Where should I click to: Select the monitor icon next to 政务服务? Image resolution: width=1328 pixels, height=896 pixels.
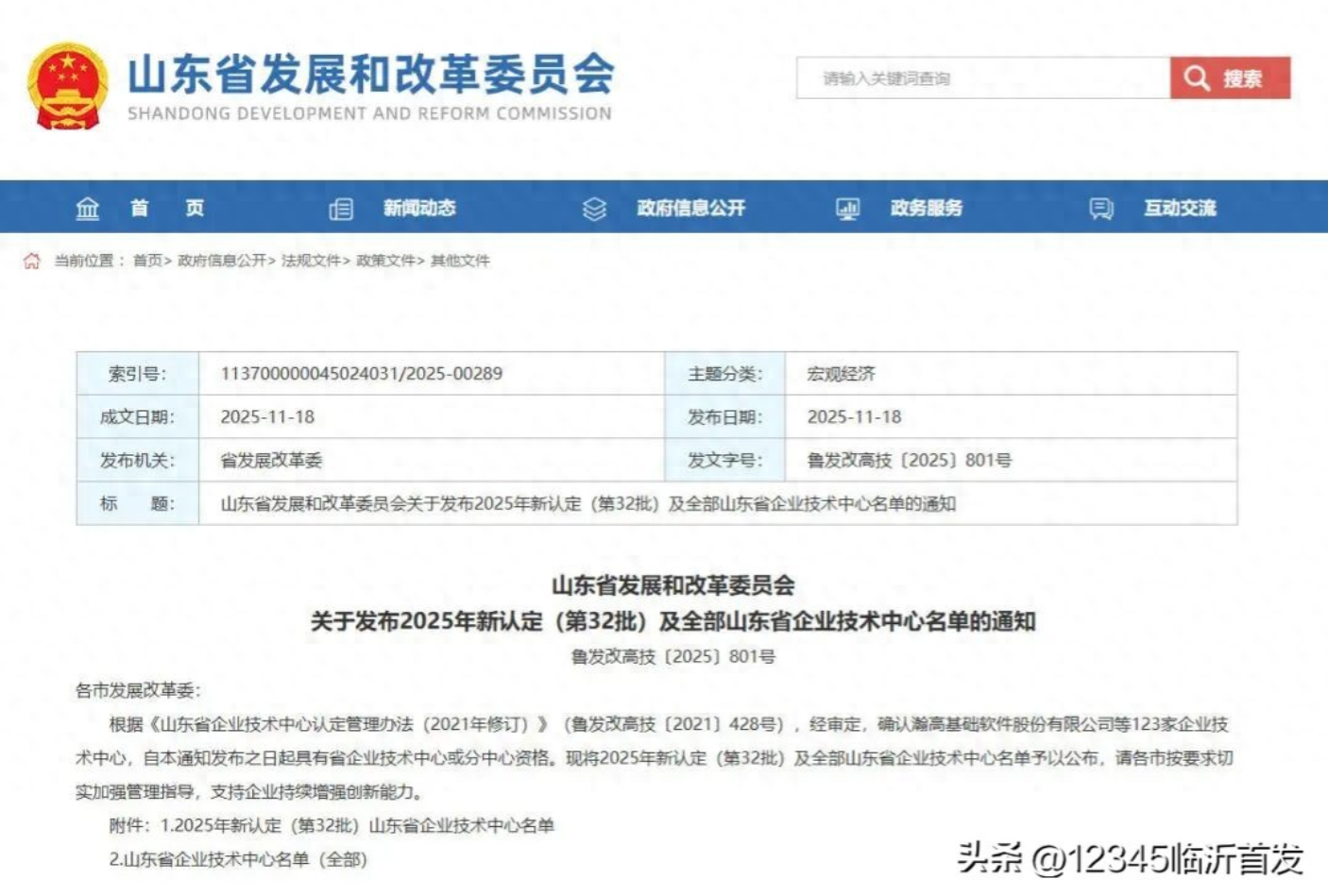pos(846,209)
